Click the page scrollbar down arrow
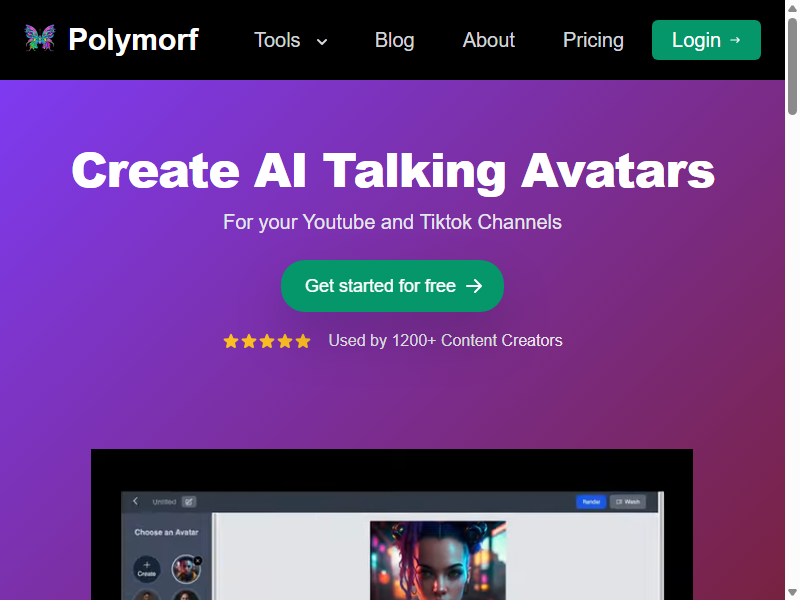This screenshot has width=800, height=600. tap(792, 592)
